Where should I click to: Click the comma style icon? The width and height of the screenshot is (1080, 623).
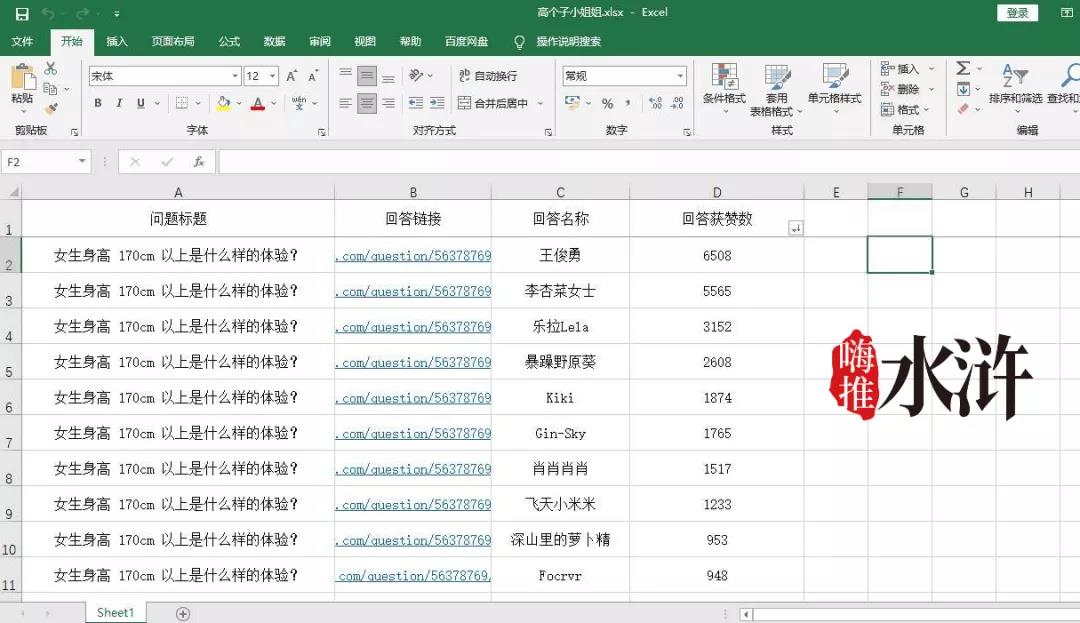[x=628, y=103]
